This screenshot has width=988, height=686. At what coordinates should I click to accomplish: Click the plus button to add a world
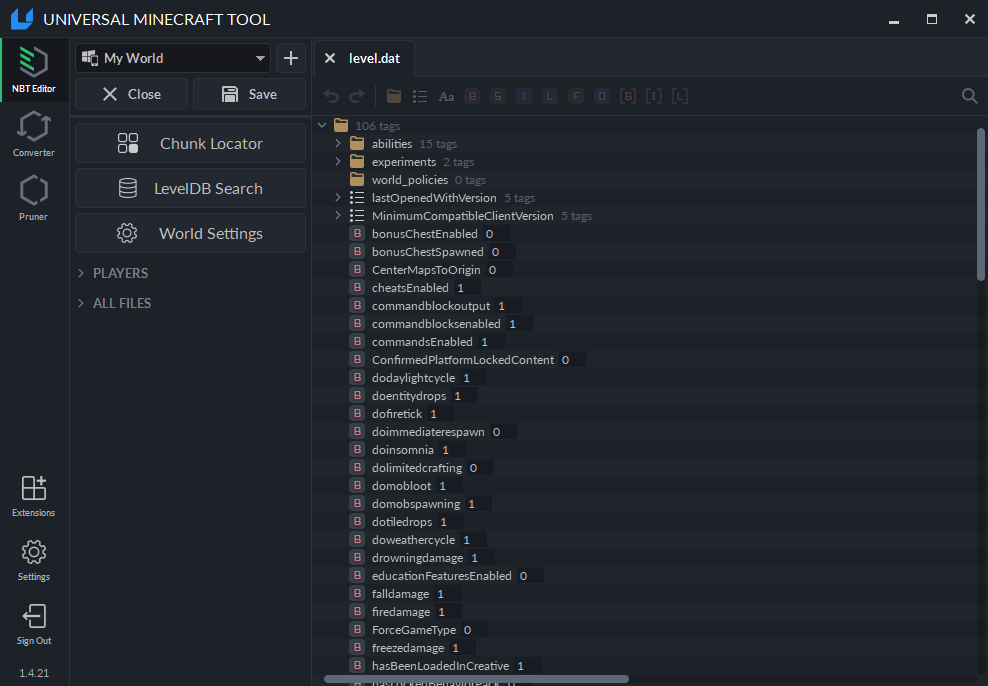coord(290,59)
